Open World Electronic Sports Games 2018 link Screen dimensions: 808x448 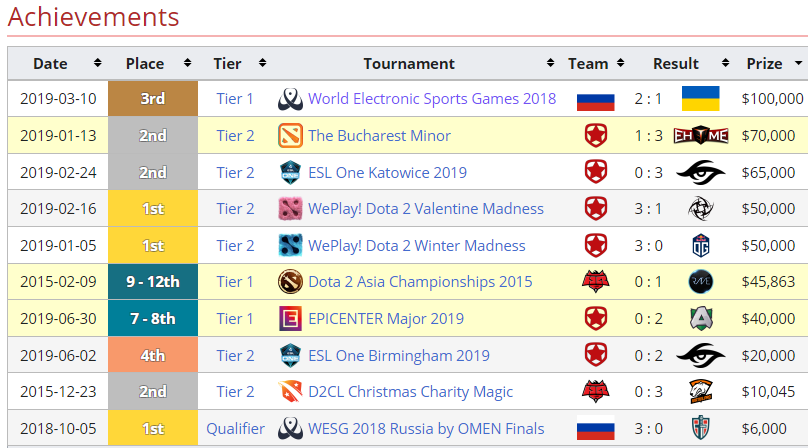click(x=432, y=99)
